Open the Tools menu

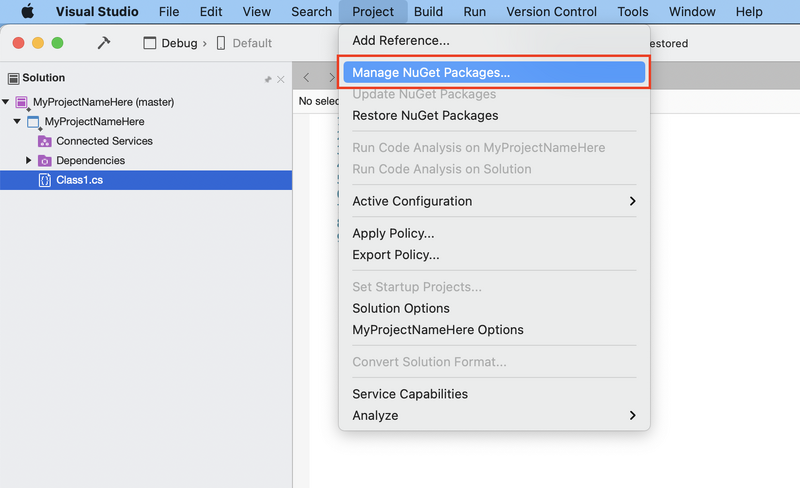click(x=633, y=11)
